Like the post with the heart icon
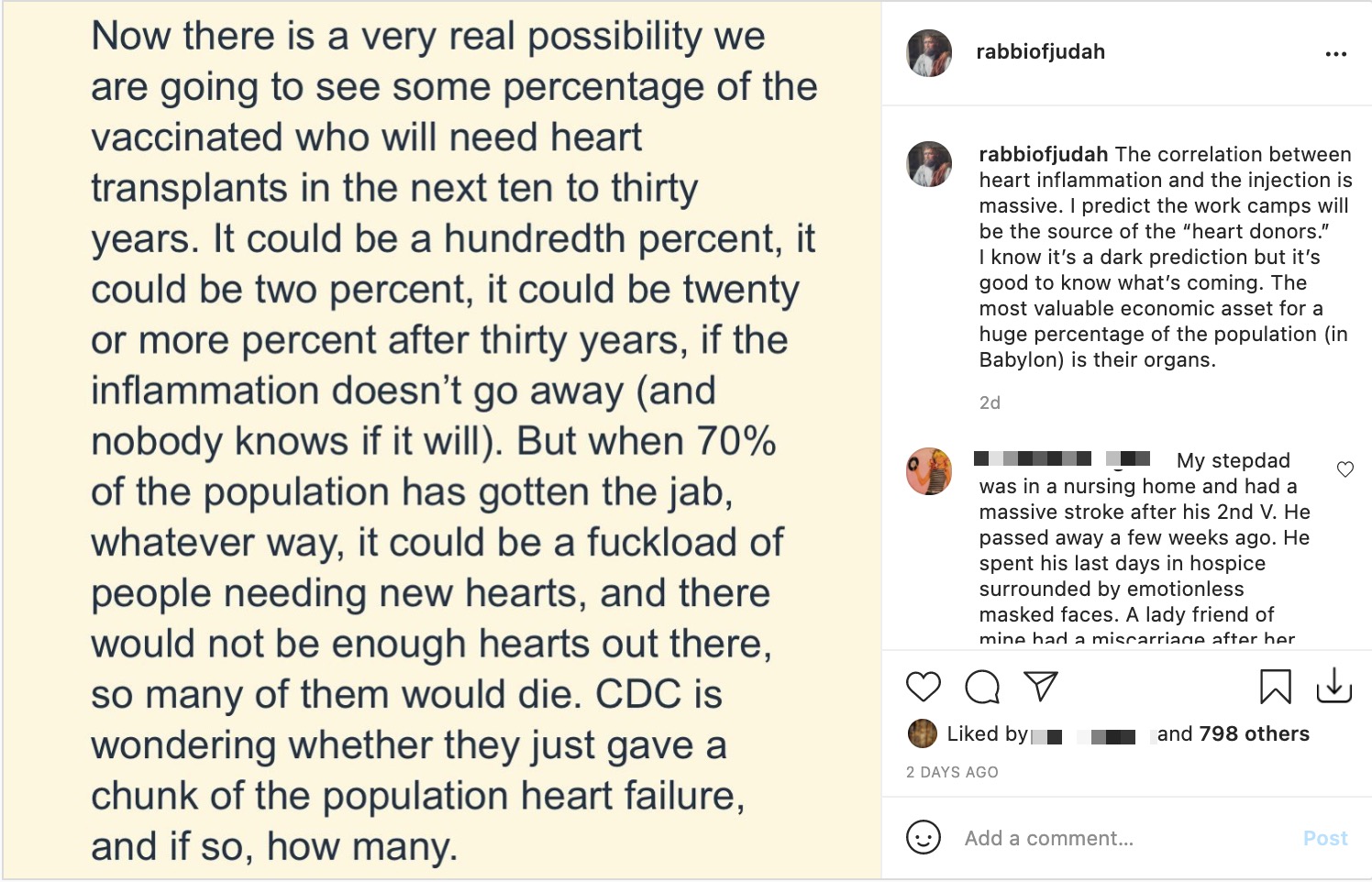 click(x=924, y=687)
